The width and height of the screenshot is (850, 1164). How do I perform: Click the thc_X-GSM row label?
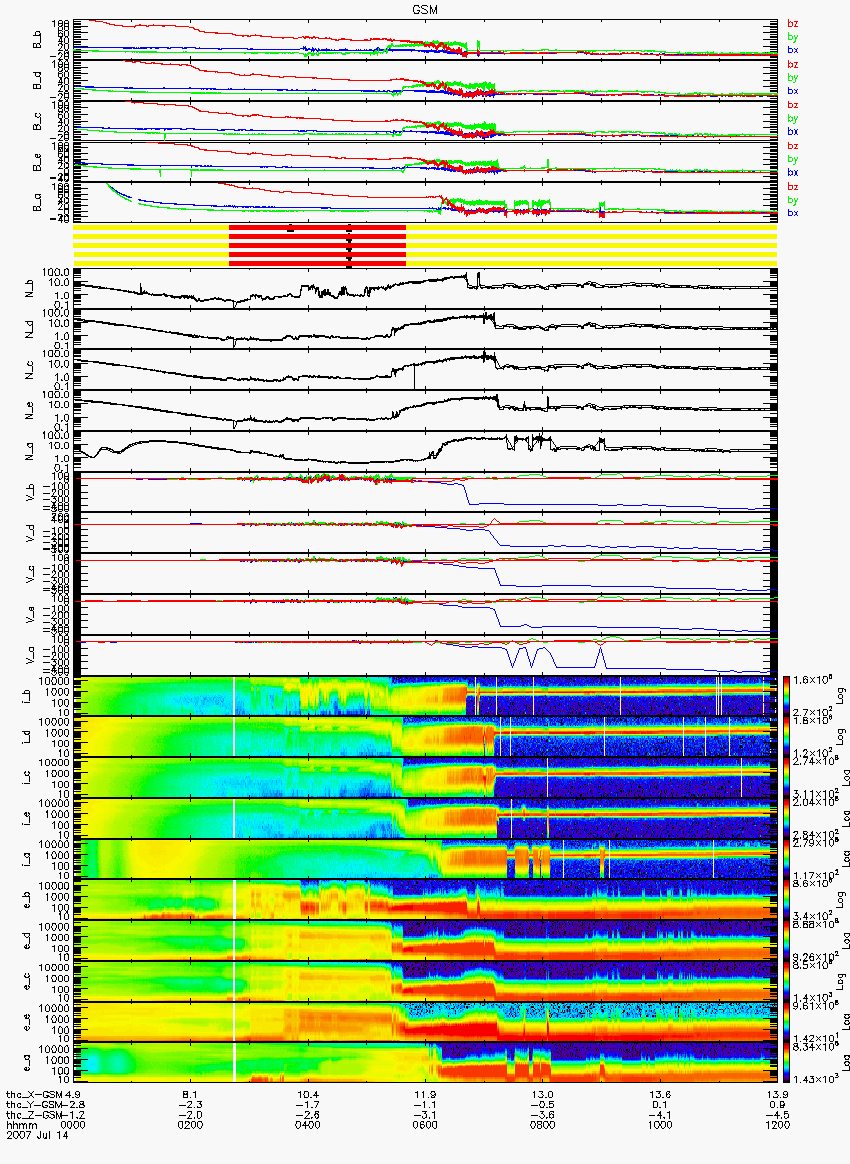click(x=35, y=1095)
